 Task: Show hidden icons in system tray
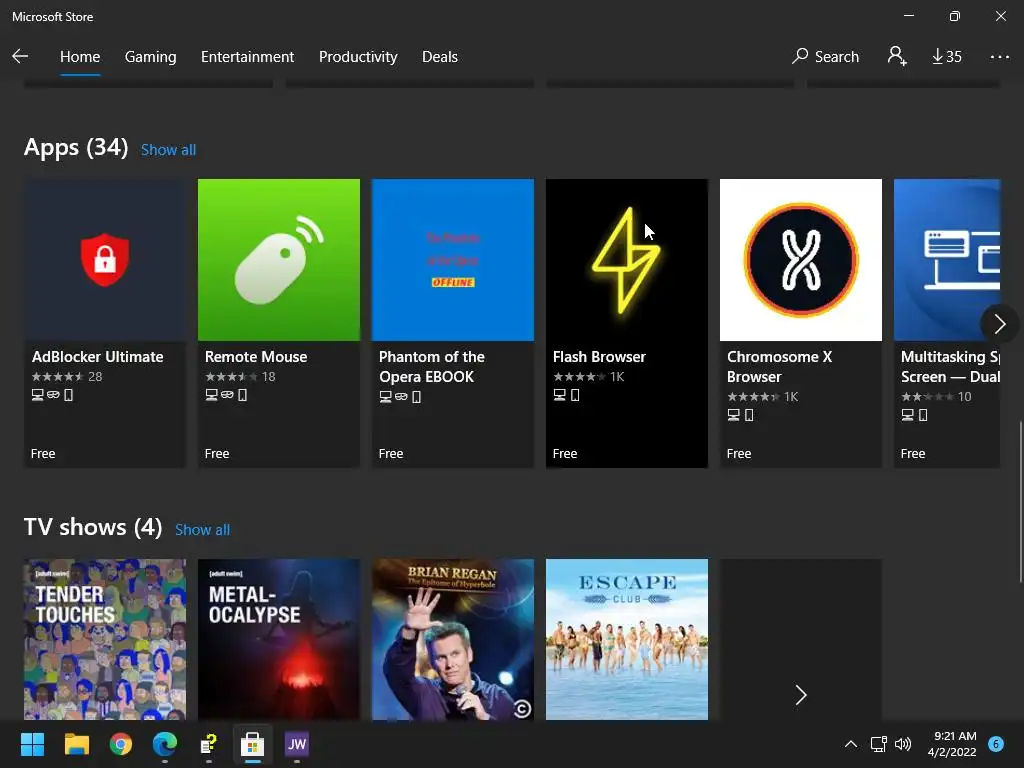850,744
